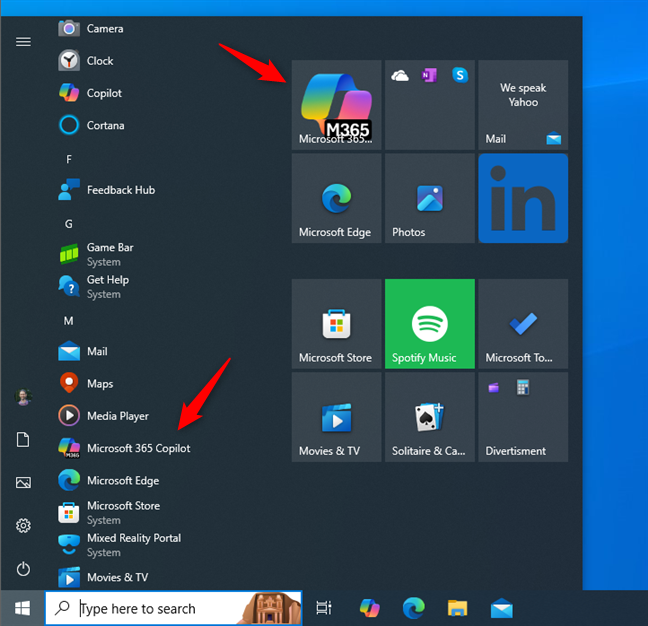648x626 pixels.
Task: Open Mail from the taskbar
Action: coord(502,608)
